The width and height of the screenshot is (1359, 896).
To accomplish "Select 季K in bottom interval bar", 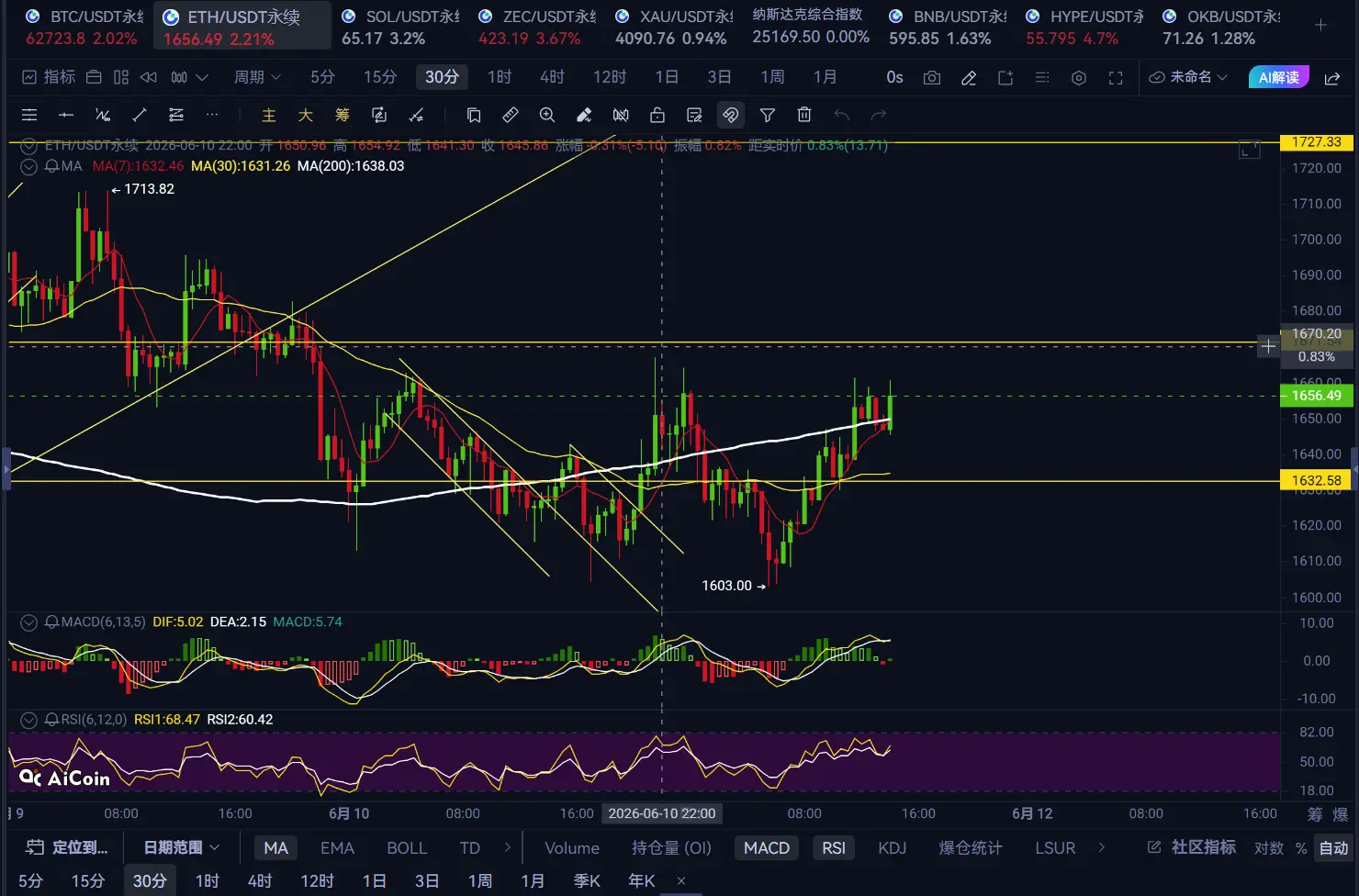I will pyautogui.click(x=587, y=881).
